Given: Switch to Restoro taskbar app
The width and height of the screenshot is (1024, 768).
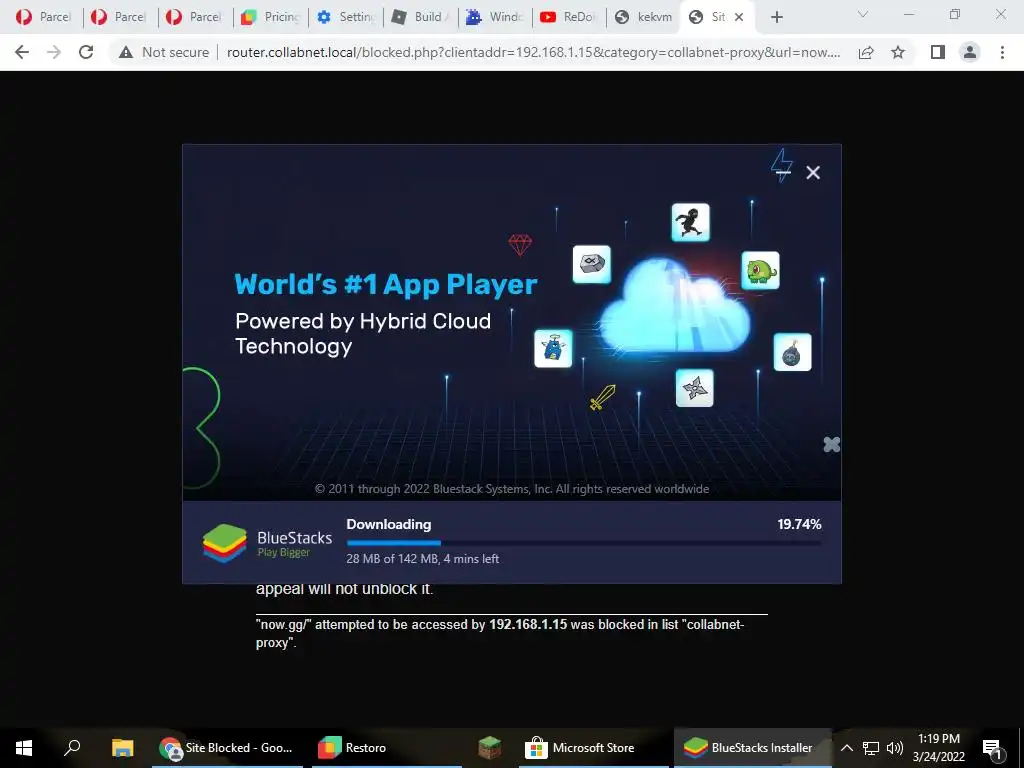Looking at the screenshot, I should pos(387,748).
